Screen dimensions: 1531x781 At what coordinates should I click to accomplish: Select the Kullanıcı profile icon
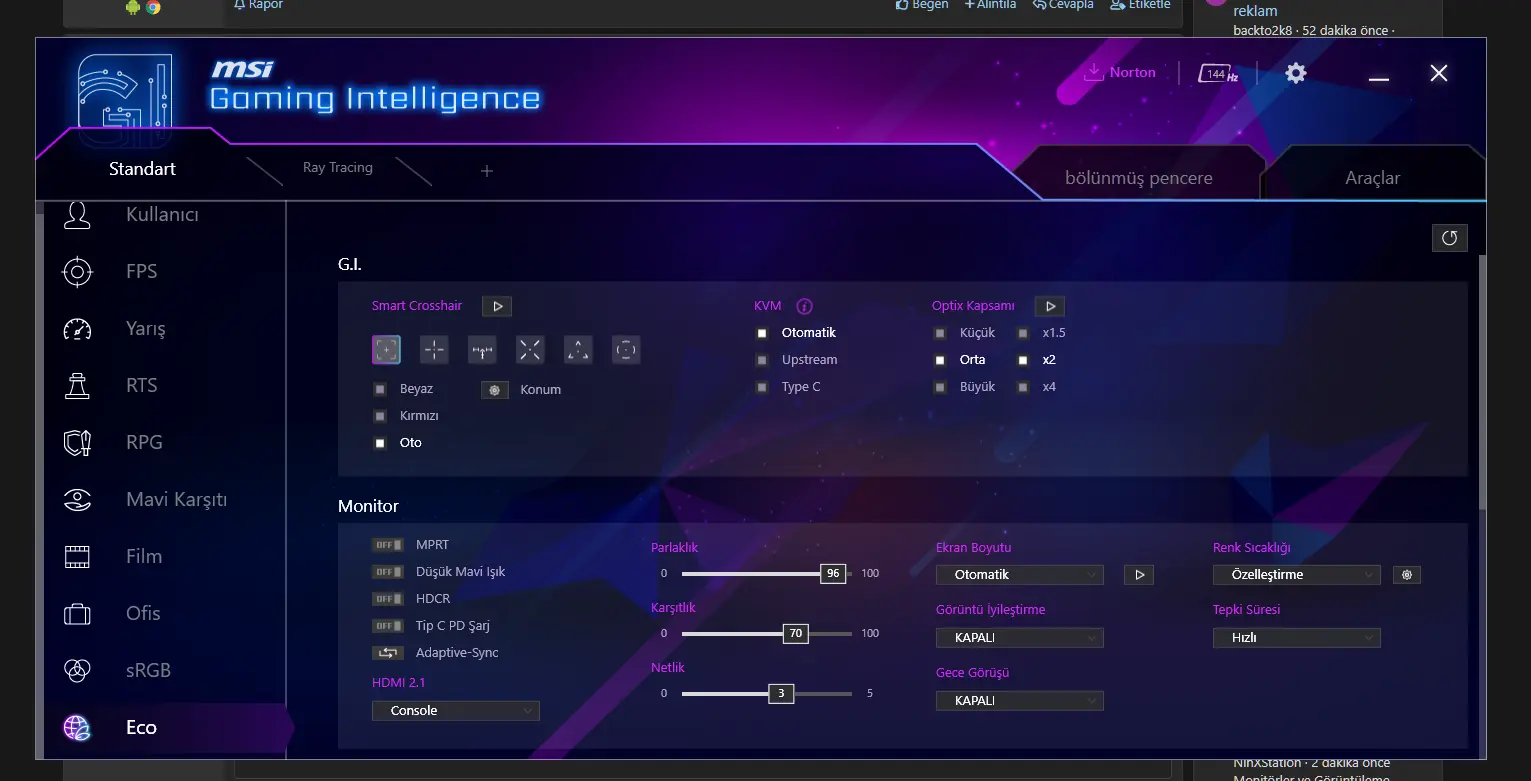point(77,215)
